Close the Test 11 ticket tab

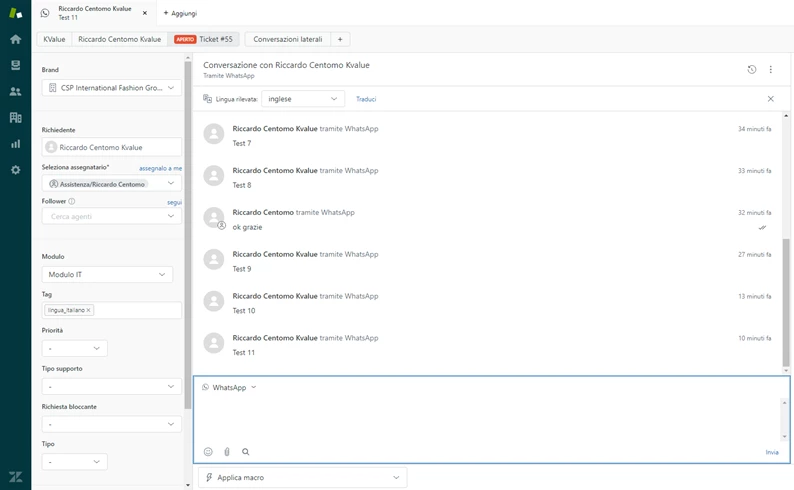145,13
